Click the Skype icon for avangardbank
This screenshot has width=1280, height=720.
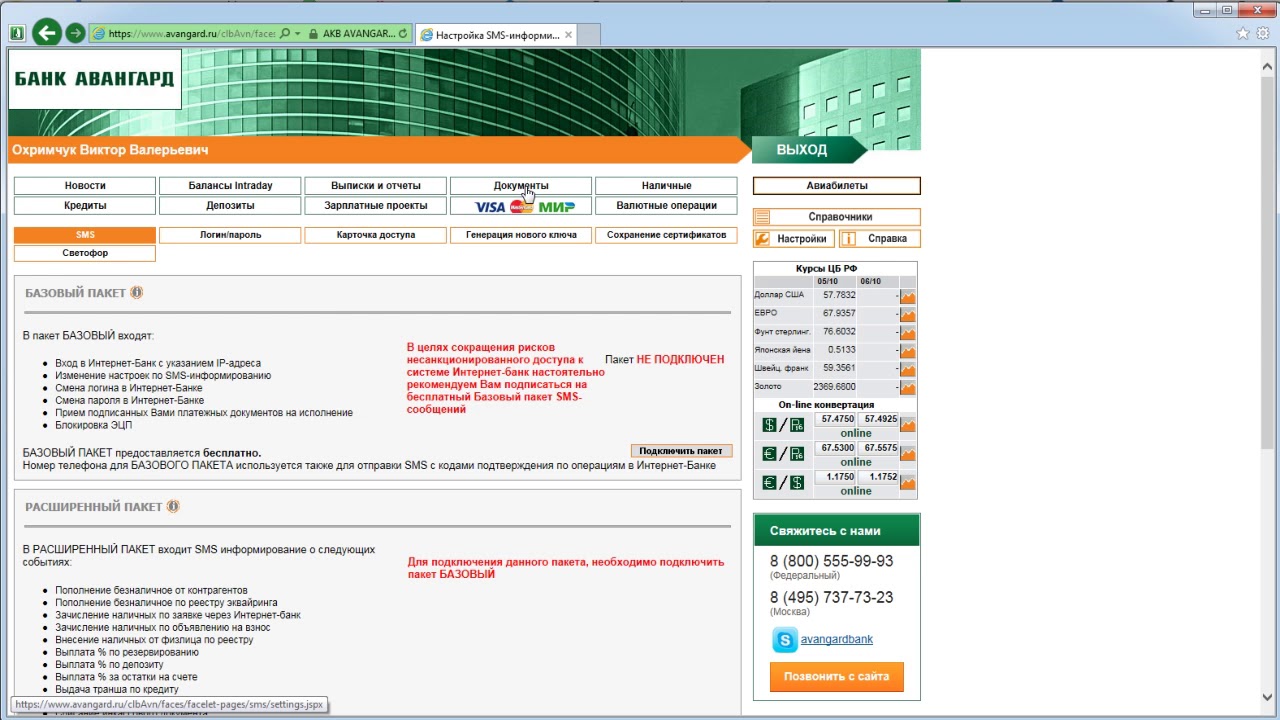pyautogui.click(x=785, y=640)
